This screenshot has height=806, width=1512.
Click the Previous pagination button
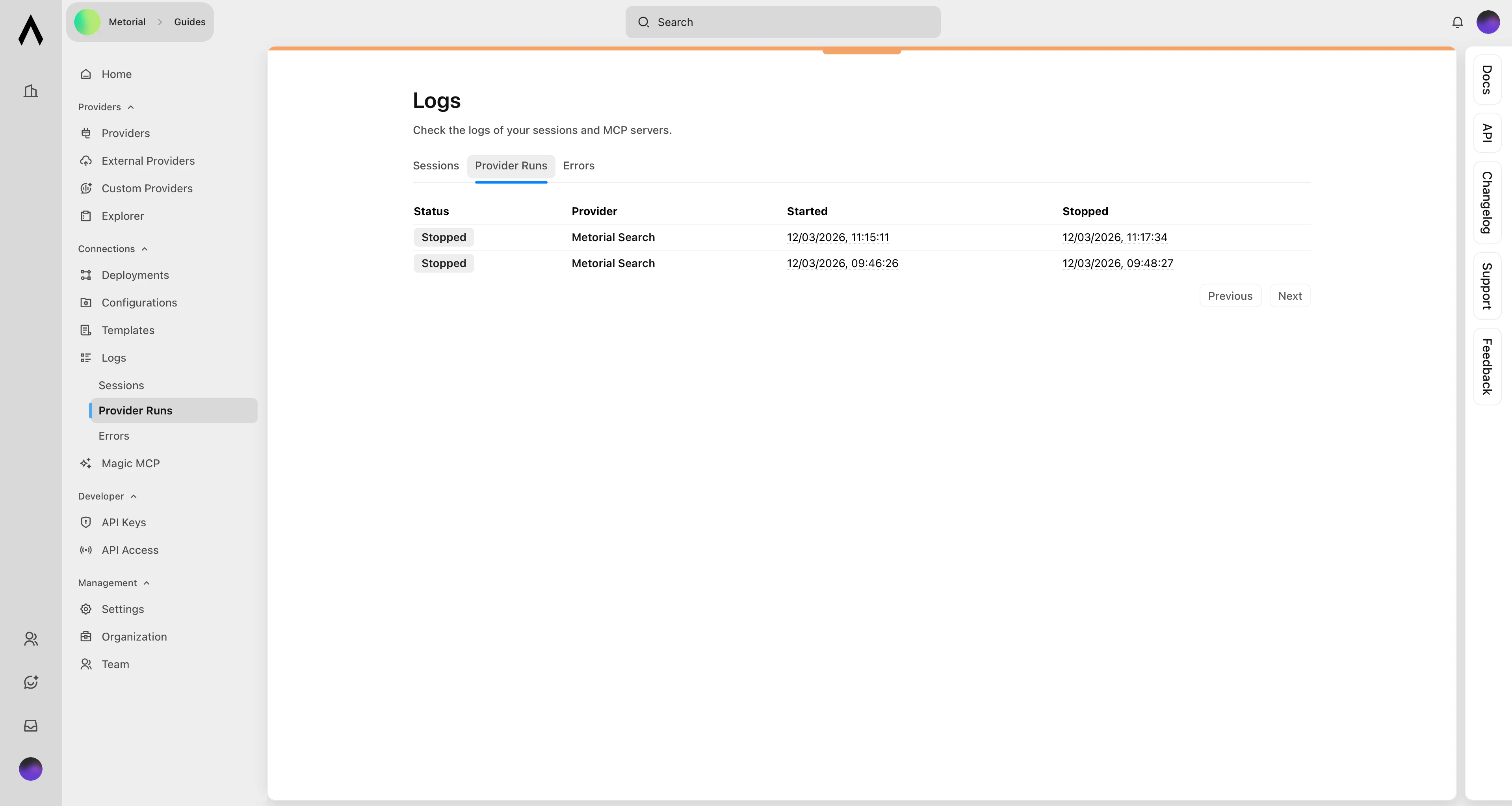(1230, 296)
